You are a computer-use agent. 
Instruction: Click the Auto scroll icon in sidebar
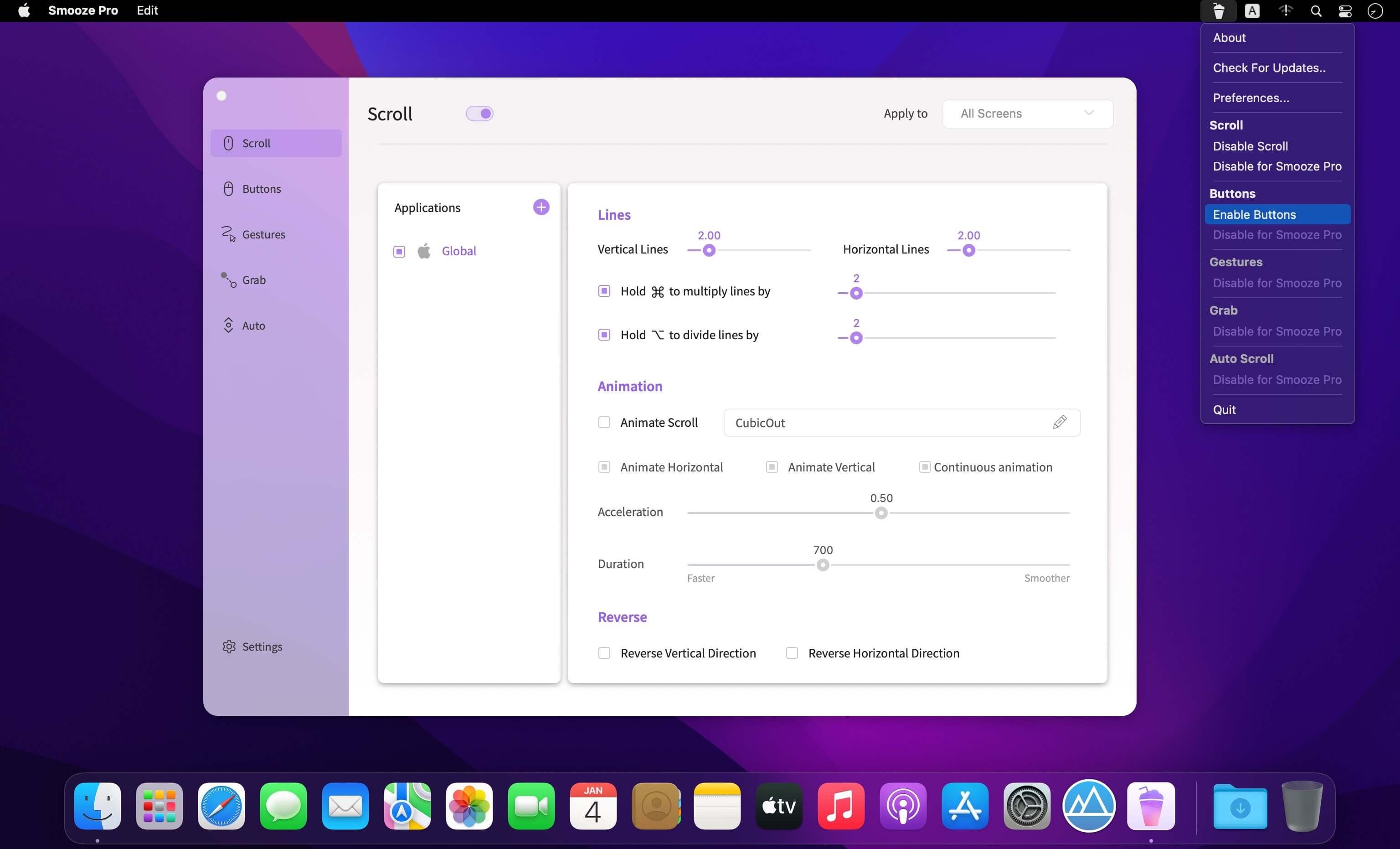point(228,325)
